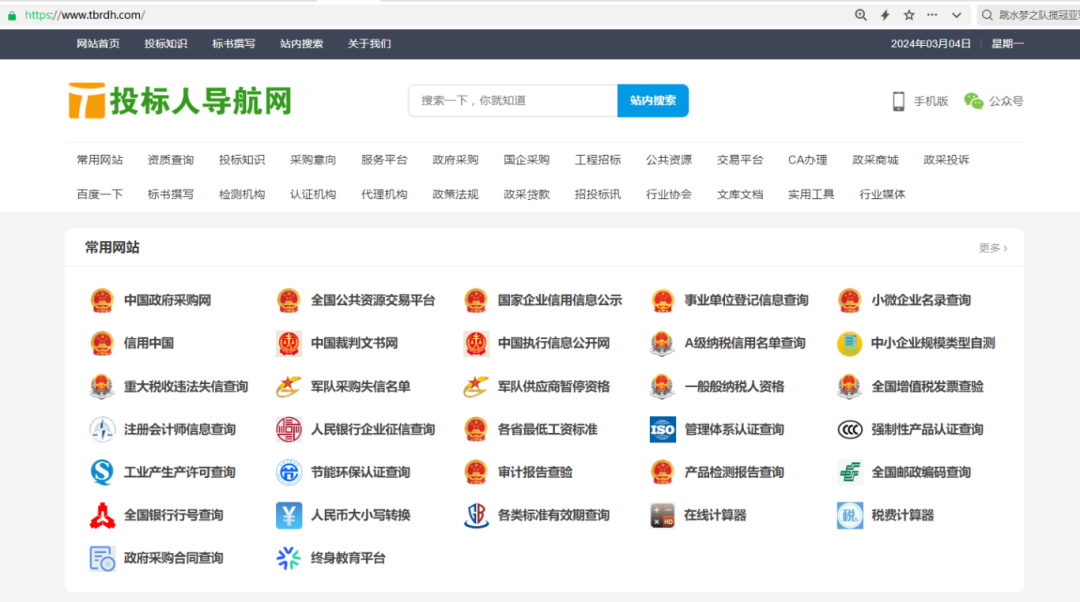Click the 工业产生产许可查询 blue S icon
1080x602 pixels.
[x=102, y=472]
